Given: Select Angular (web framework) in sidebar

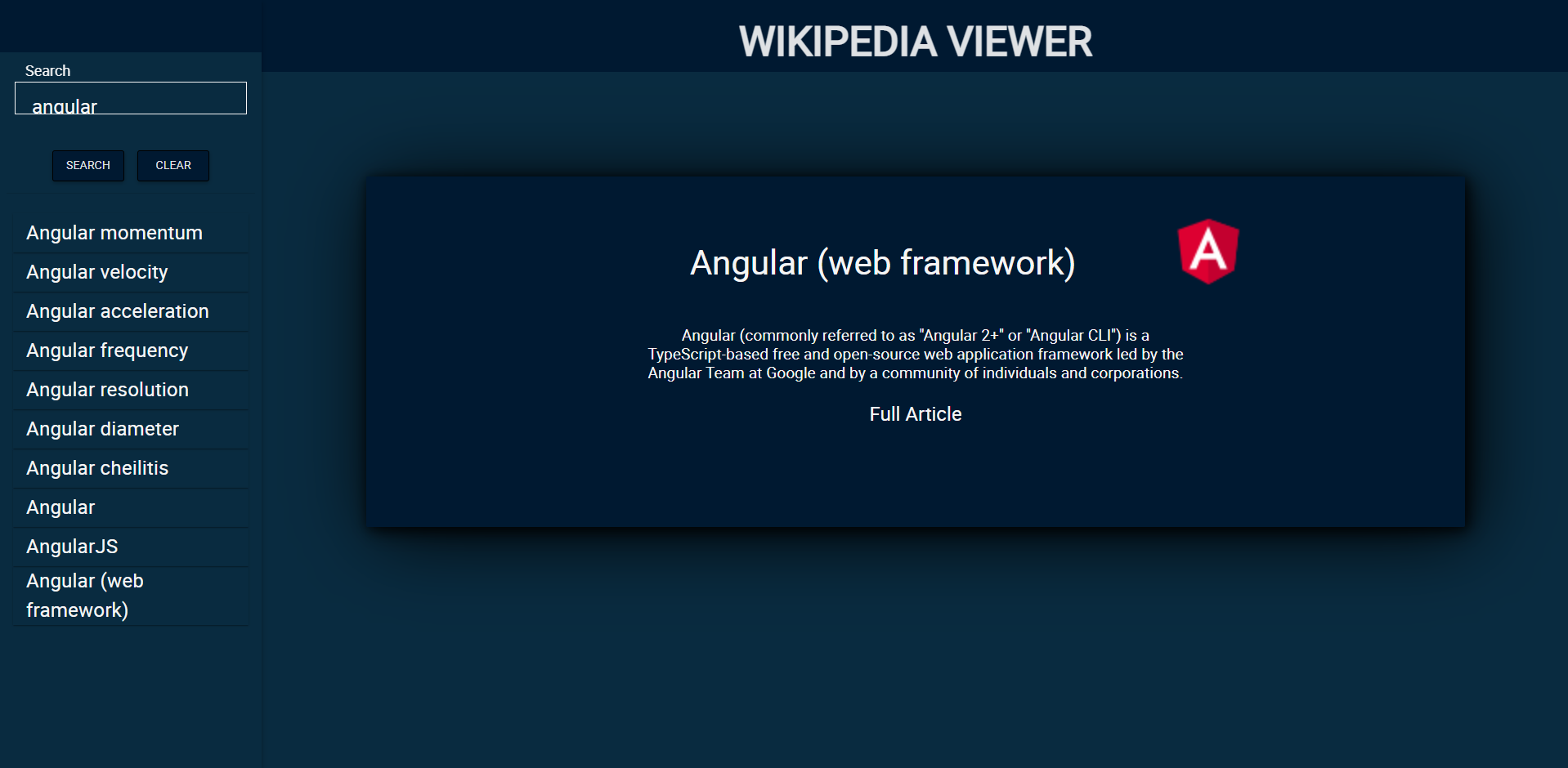Looking at the screenshot, I should [131, 596].
